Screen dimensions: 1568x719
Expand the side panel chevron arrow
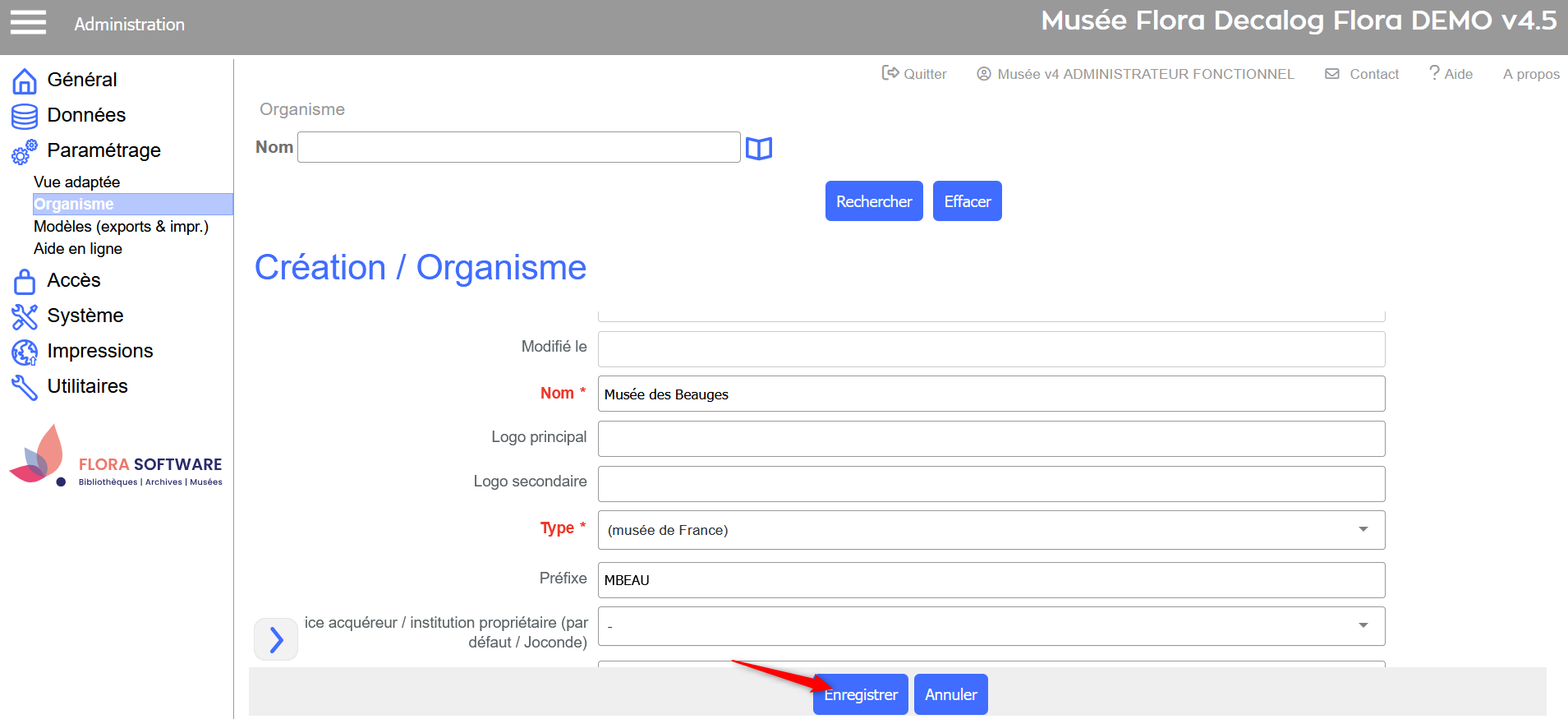pyautogui.click(x=276, y=639)
